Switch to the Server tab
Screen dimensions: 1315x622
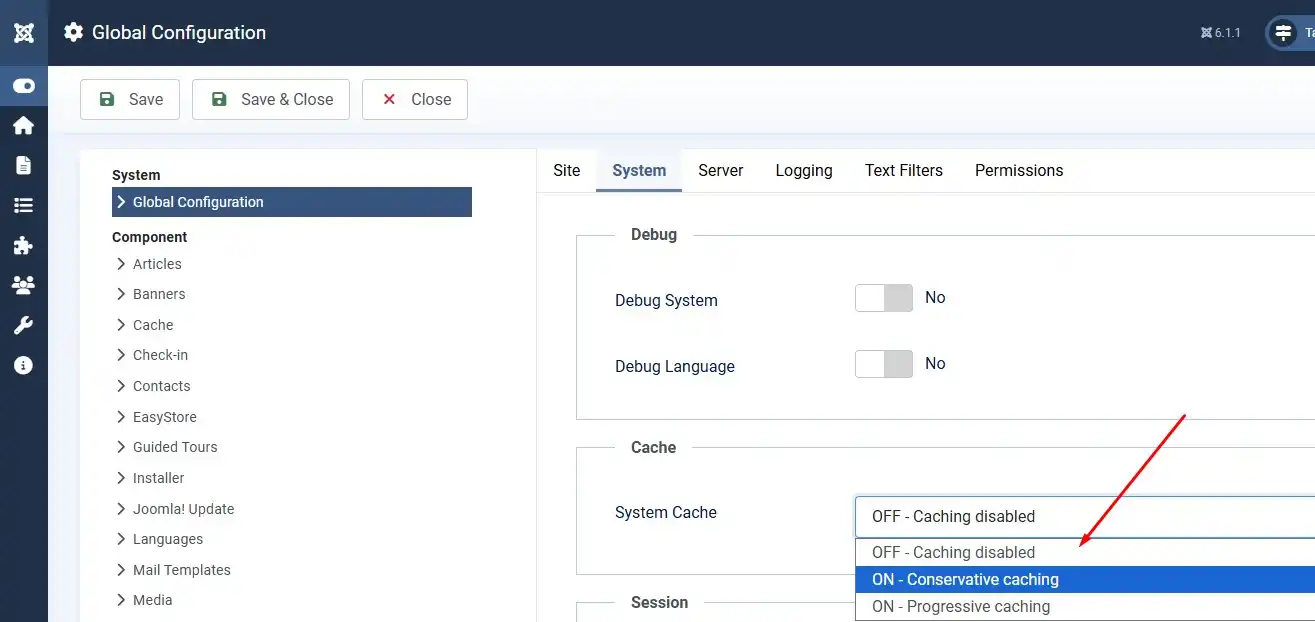click(721, 170)
